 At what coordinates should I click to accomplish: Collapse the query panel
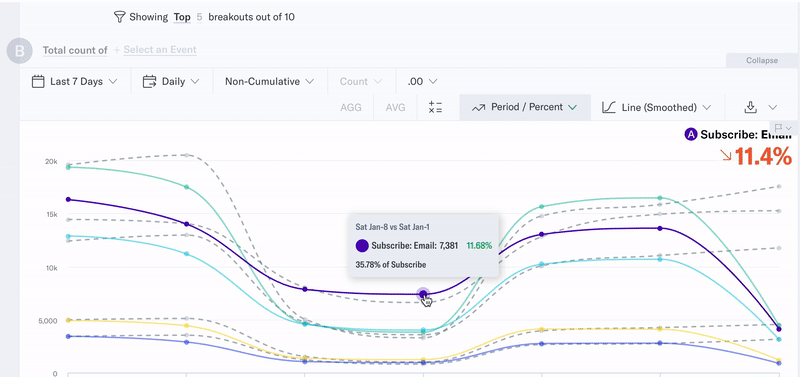point(762,60)
